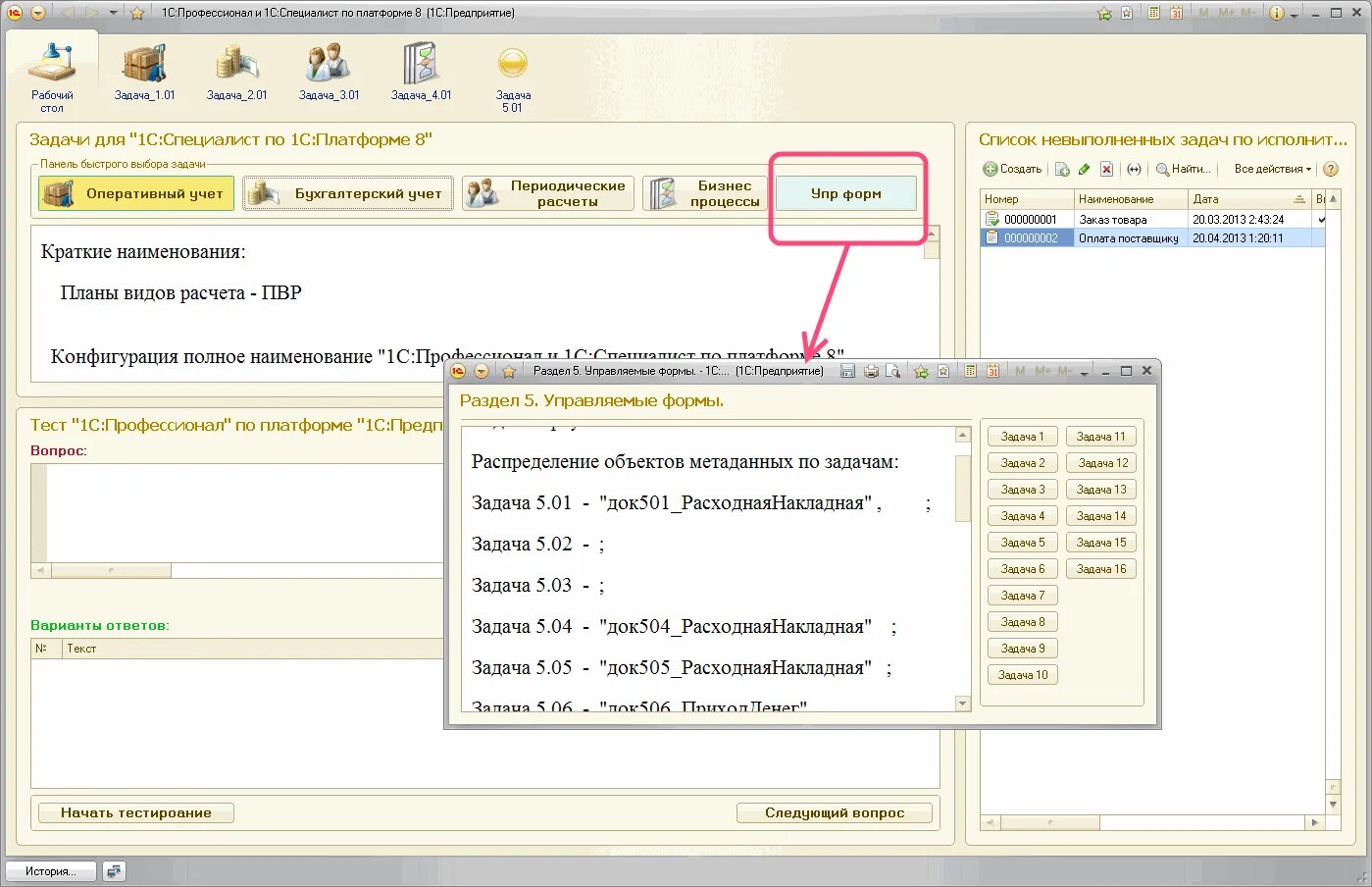This screenshot has width=1372, height=887.
Task: Click scroll-right arrow of tasks list scrollbar
Action: pyautogui.click(x=1315, y=822)
